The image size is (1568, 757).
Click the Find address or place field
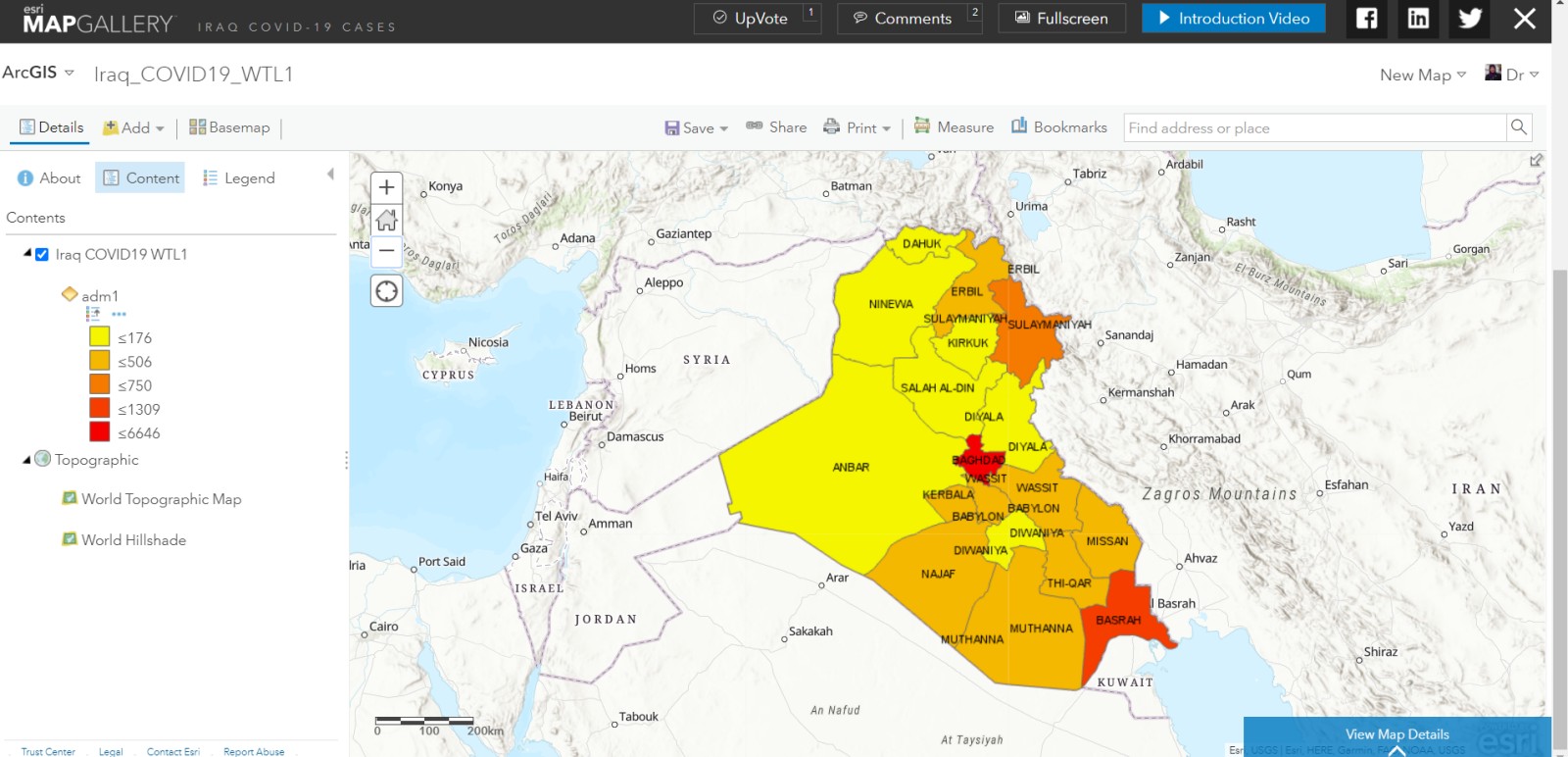pyautogui.click(x=1314, y=127)
